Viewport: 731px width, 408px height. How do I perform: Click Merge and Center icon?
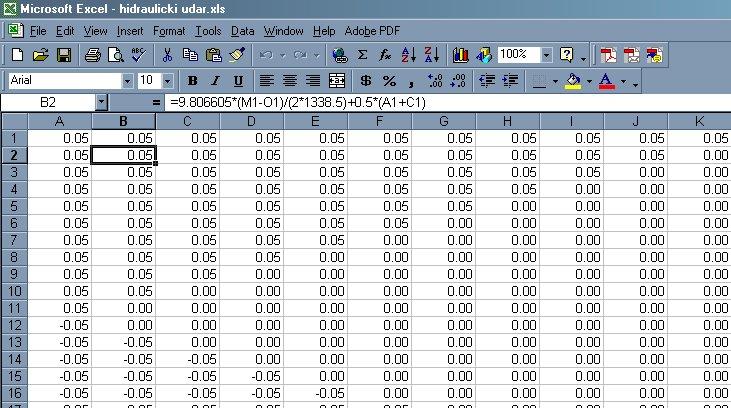click(337, 81)
